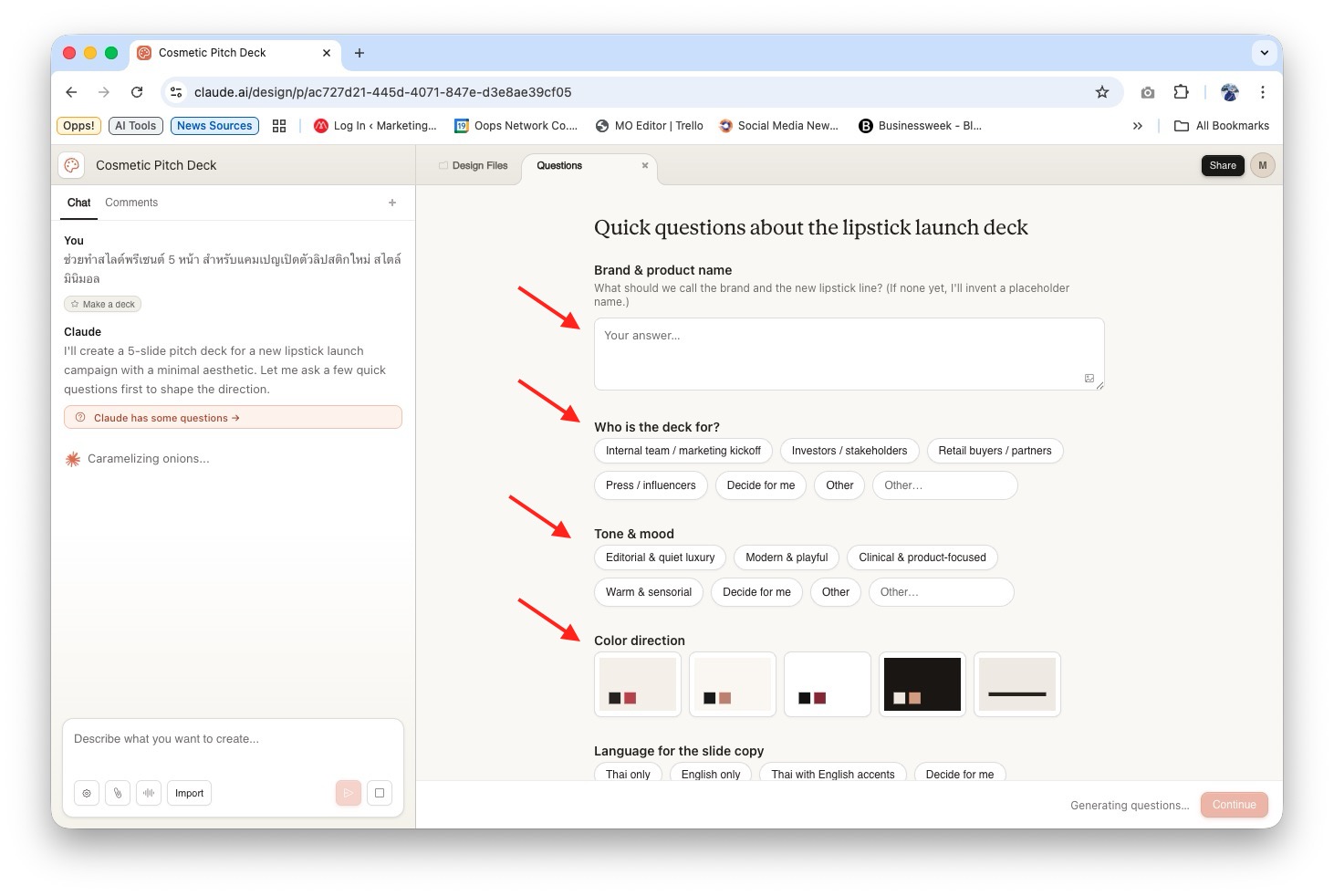Click the Import button in composer

pyautogui.click(x=189, y=793)
